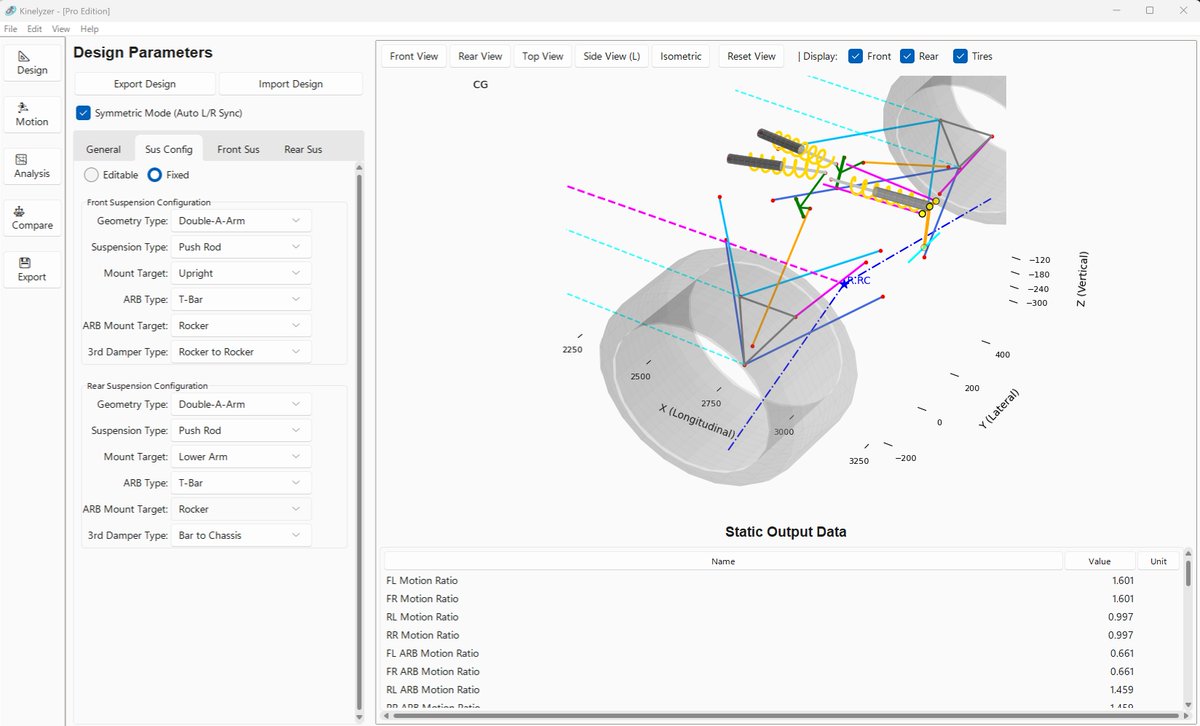Switch to the General tab

click(x=104, y=149)
